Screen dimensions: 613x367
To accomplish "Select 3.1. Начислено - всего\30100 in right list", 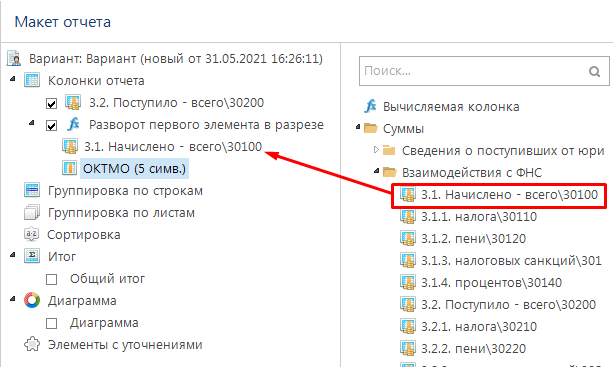I will tap(509, 195).
